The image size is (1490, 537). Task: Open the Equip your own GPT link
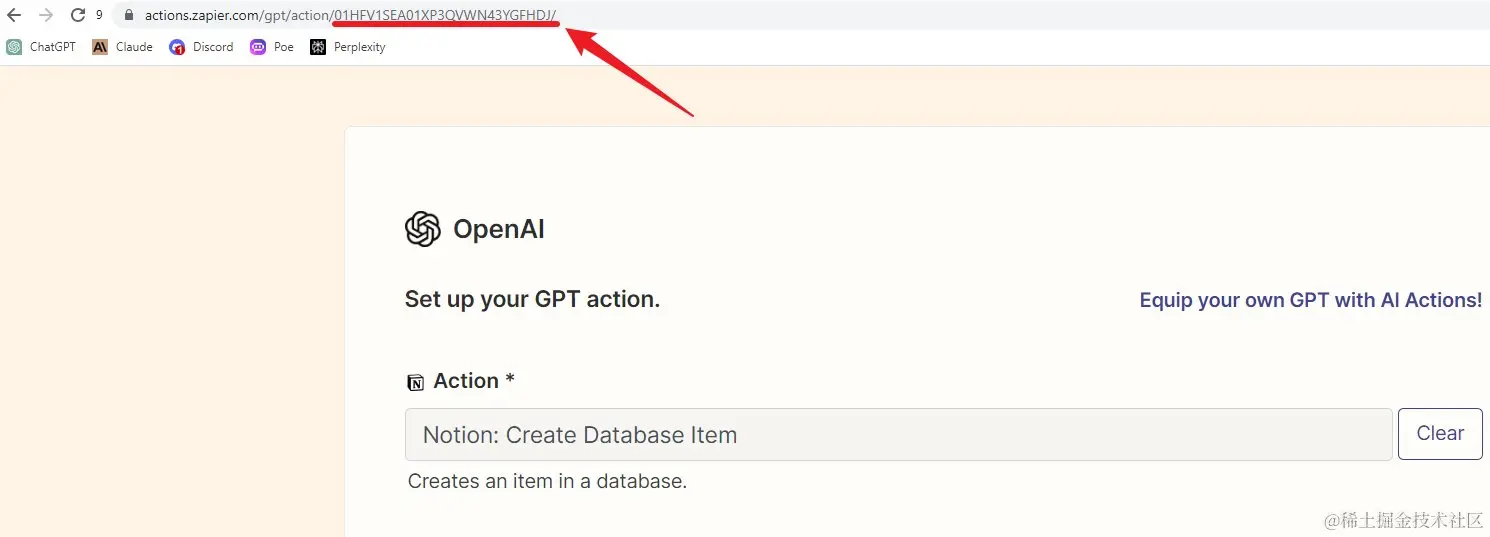point(1311,300)
